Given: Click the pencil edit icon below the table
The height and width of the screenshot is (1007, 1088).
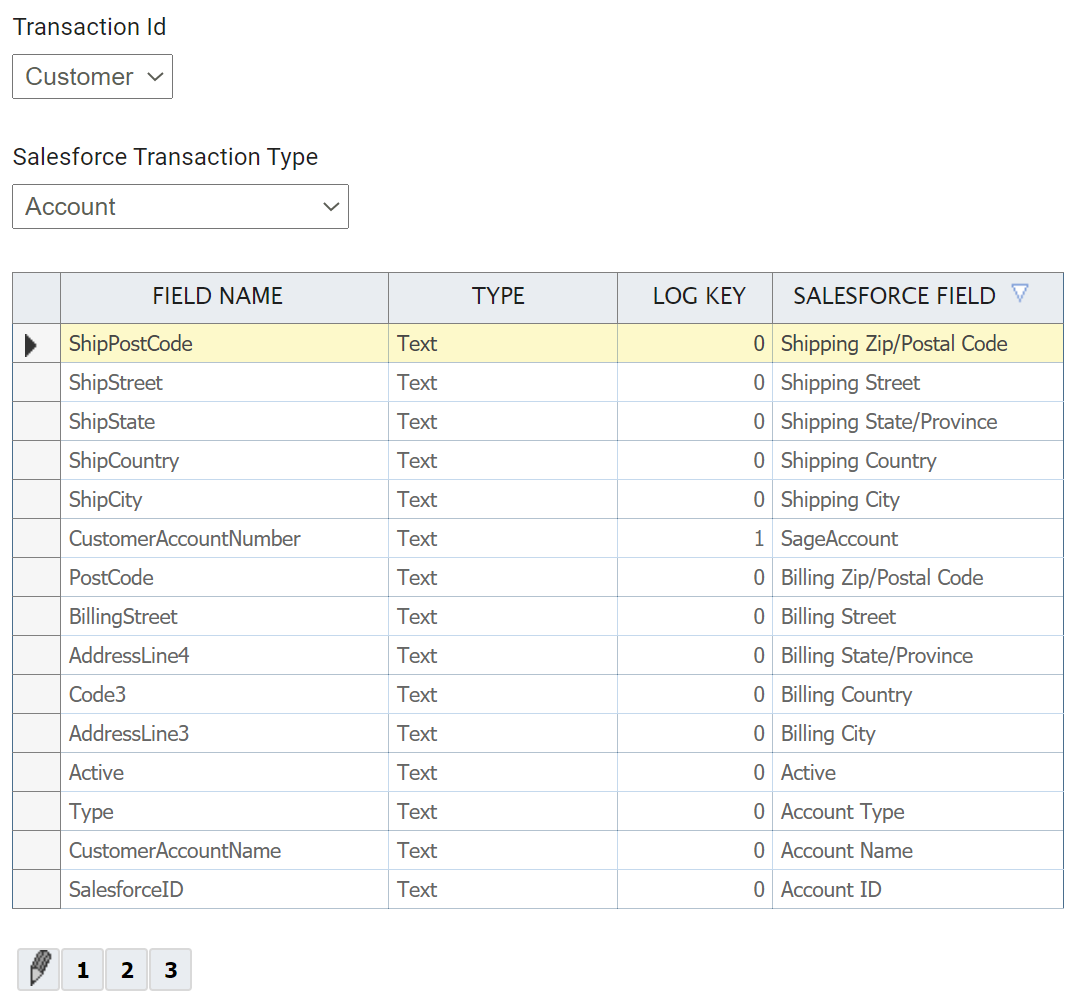Looking at the screenshot, I should click(x=39, y=969).
